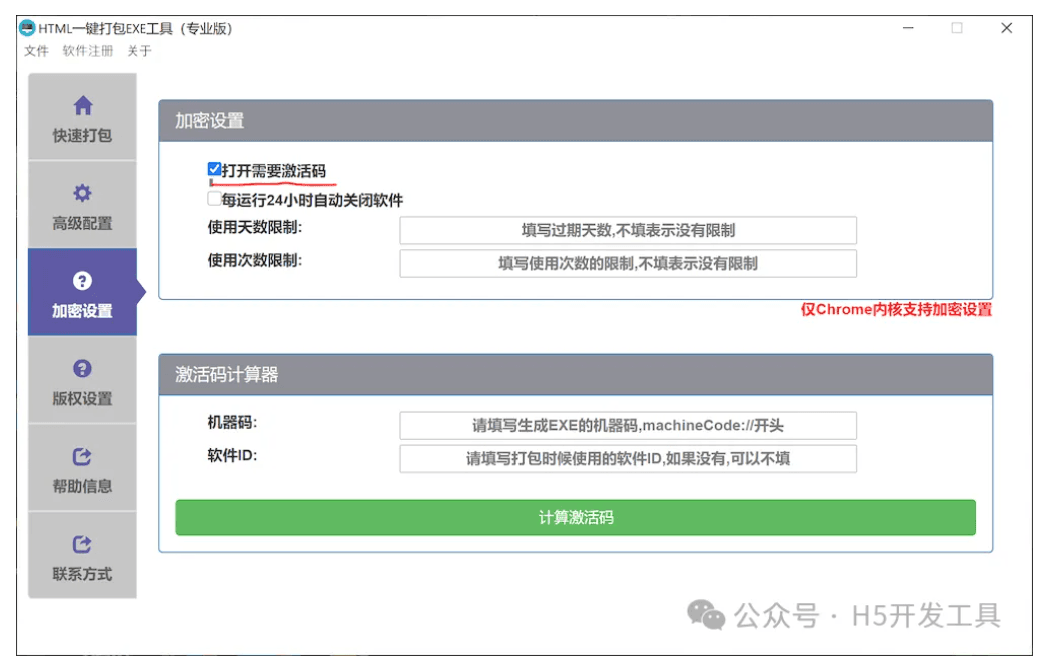Click the 机器码 input field

click(628, 425)
